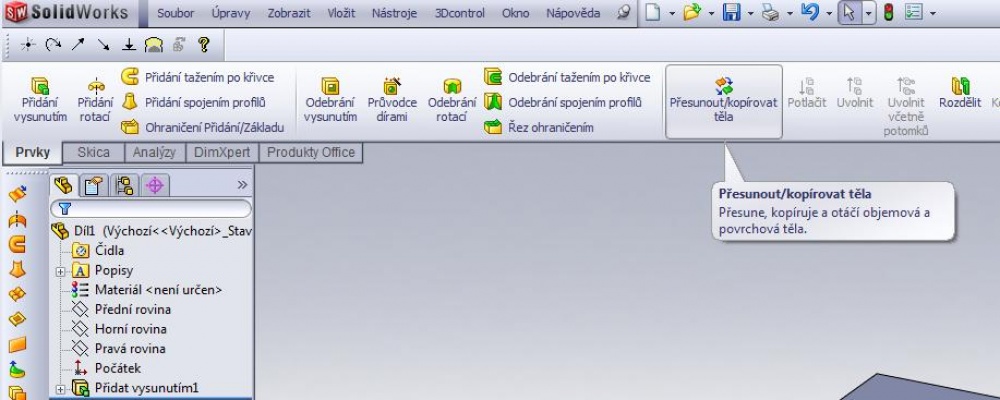Choose Přidání tažením po křivce
This screenshot has width=1000, height=400.
tap(198, 77)
